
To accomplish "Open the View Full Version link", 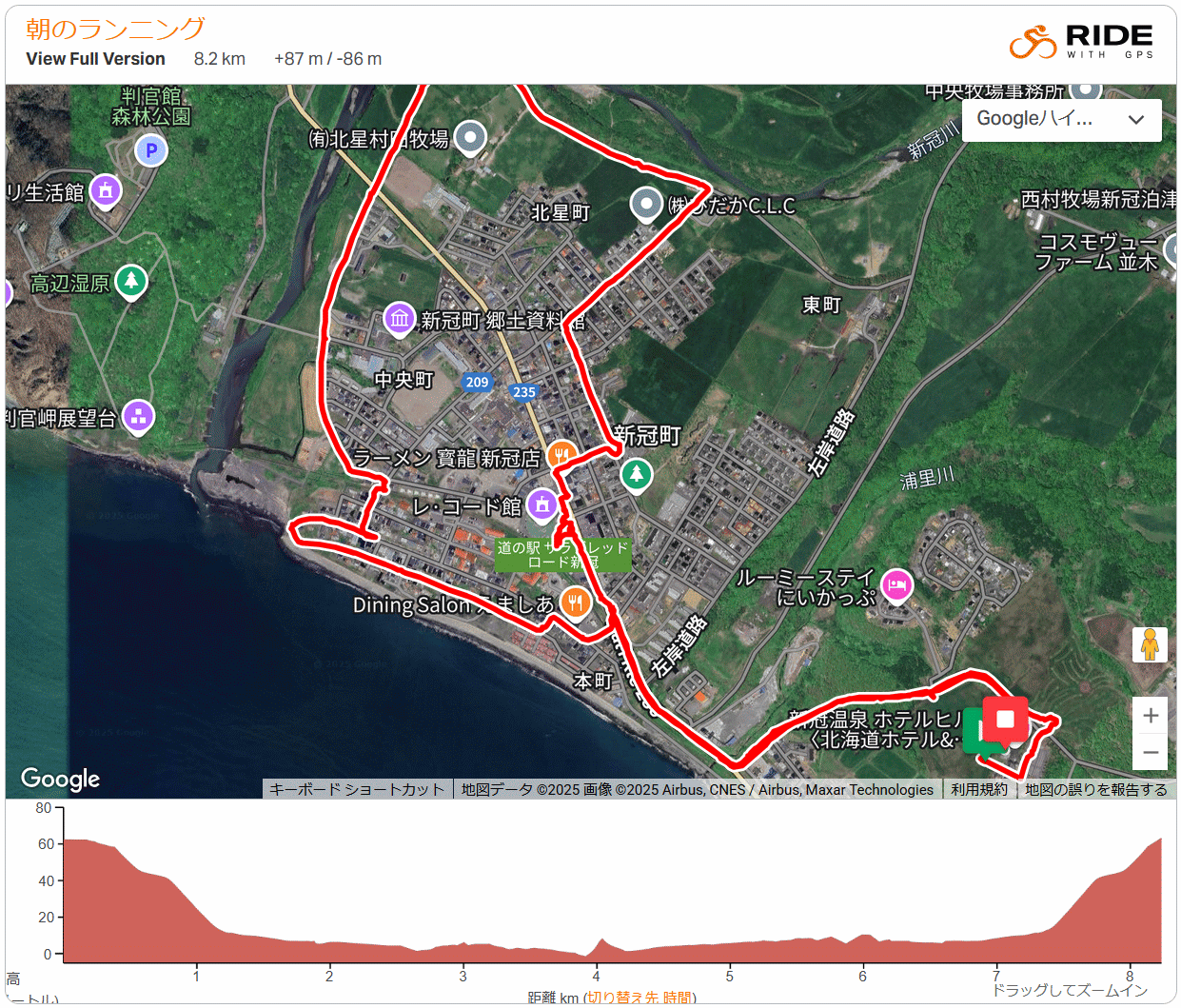I will (x=95, y=59).
